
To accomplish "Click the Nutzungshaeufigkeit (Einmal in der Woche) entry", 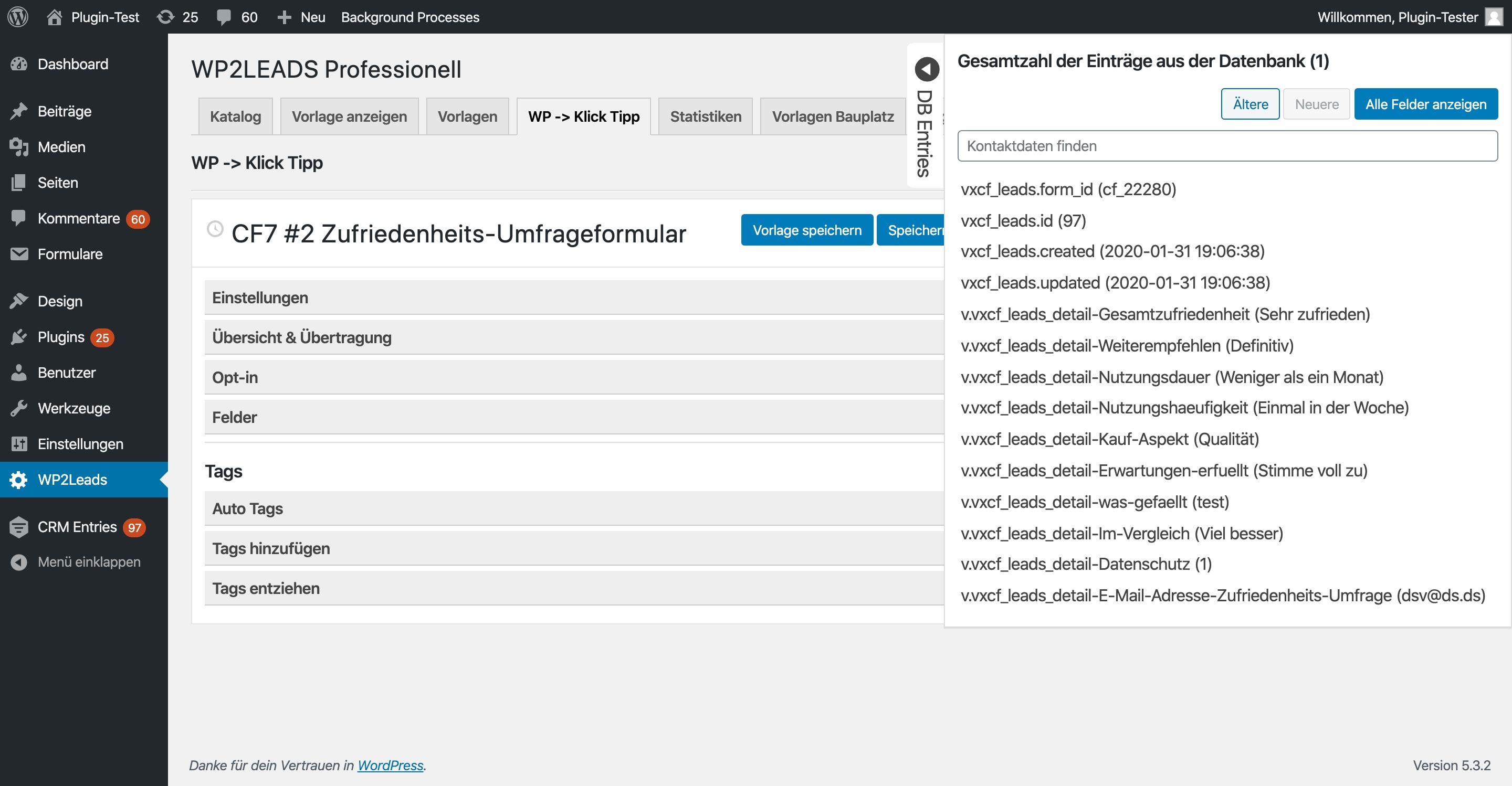I will tap(1184, 408).
